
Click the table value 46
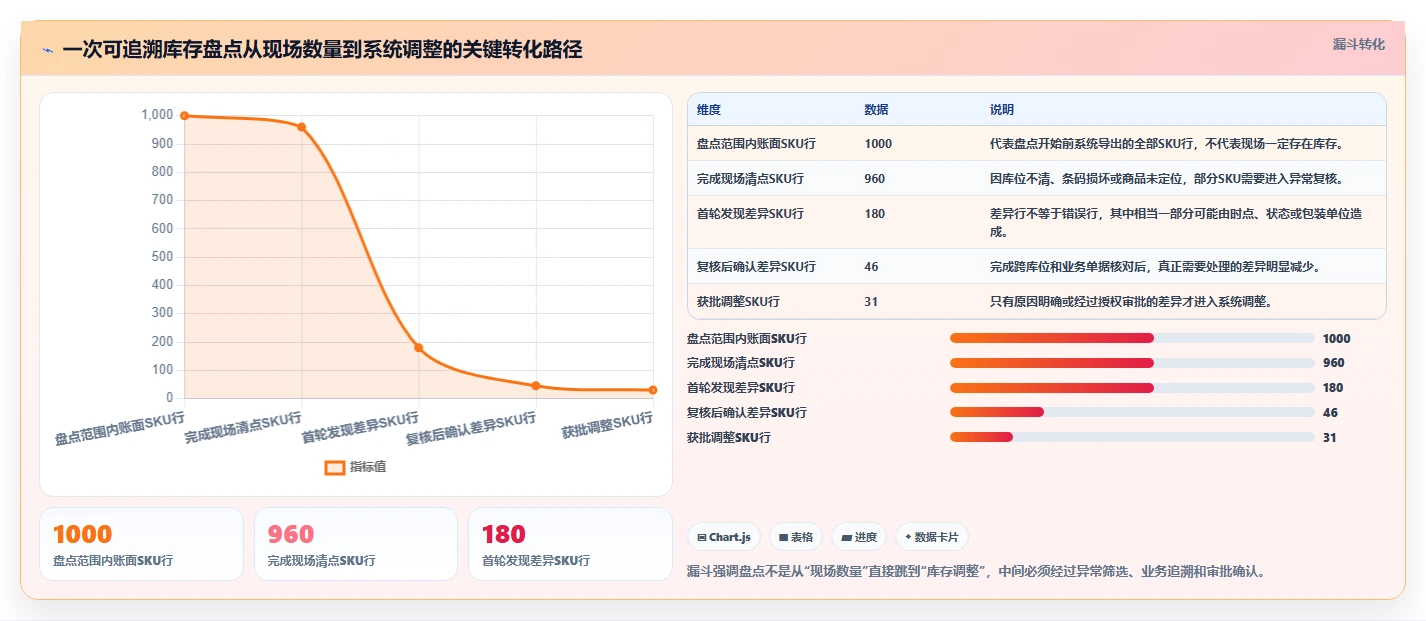[x=871, y=267]
